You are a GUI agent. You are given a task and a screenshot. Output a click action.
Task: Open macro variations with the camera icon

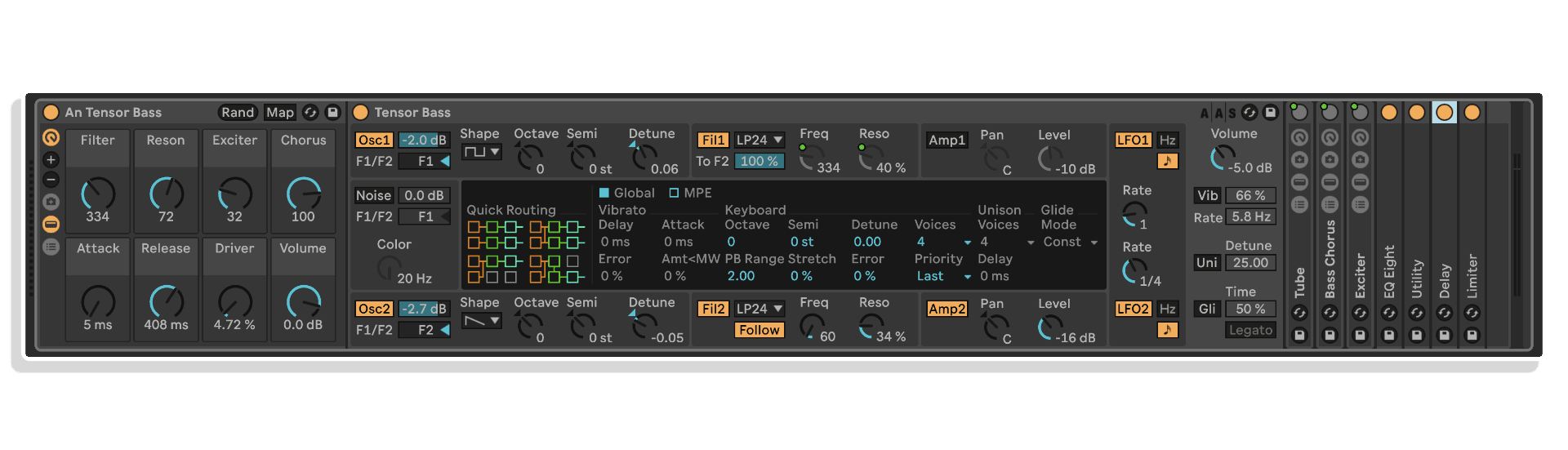click(51, 202)
